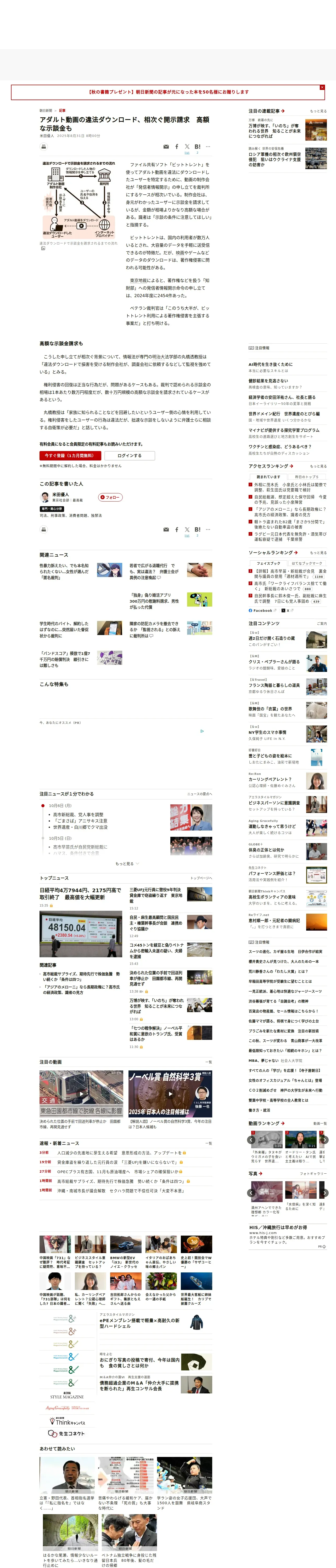
Task: Share on X from the bottom share bar
Action: tap(187, 529)
